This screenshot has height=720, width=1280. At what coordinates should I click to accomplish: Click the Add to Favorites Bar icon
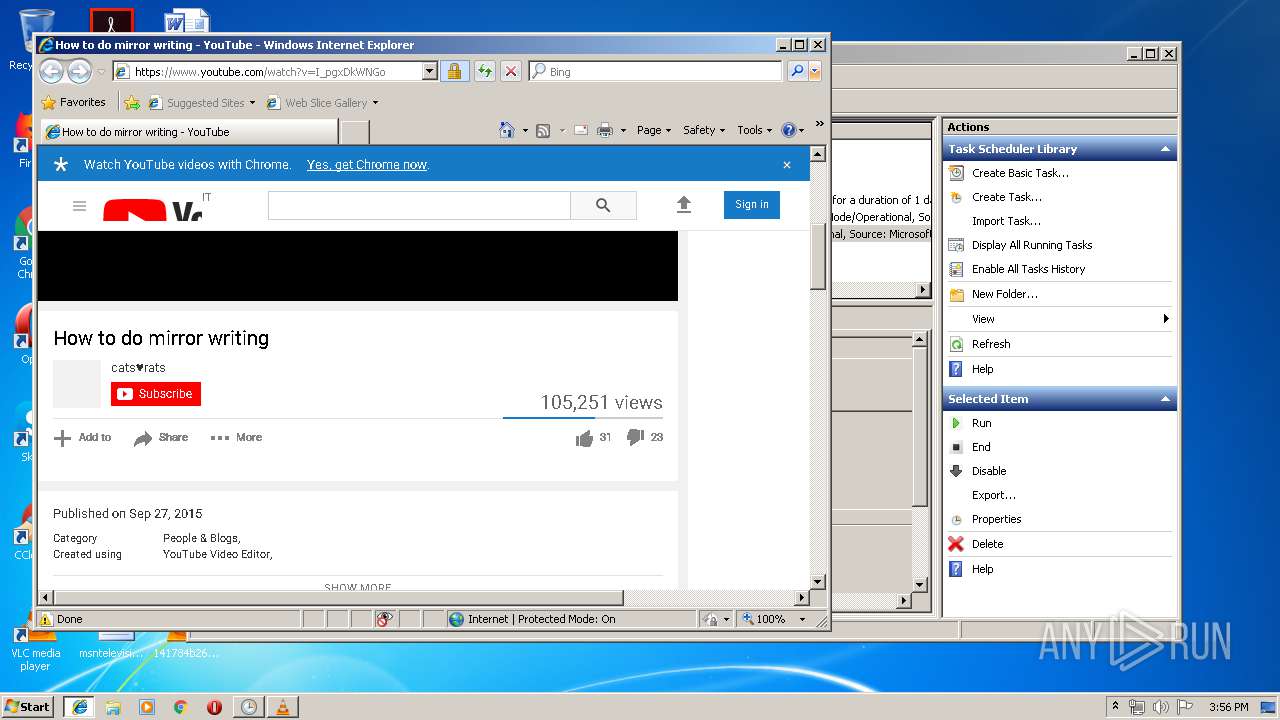[132, 102]
